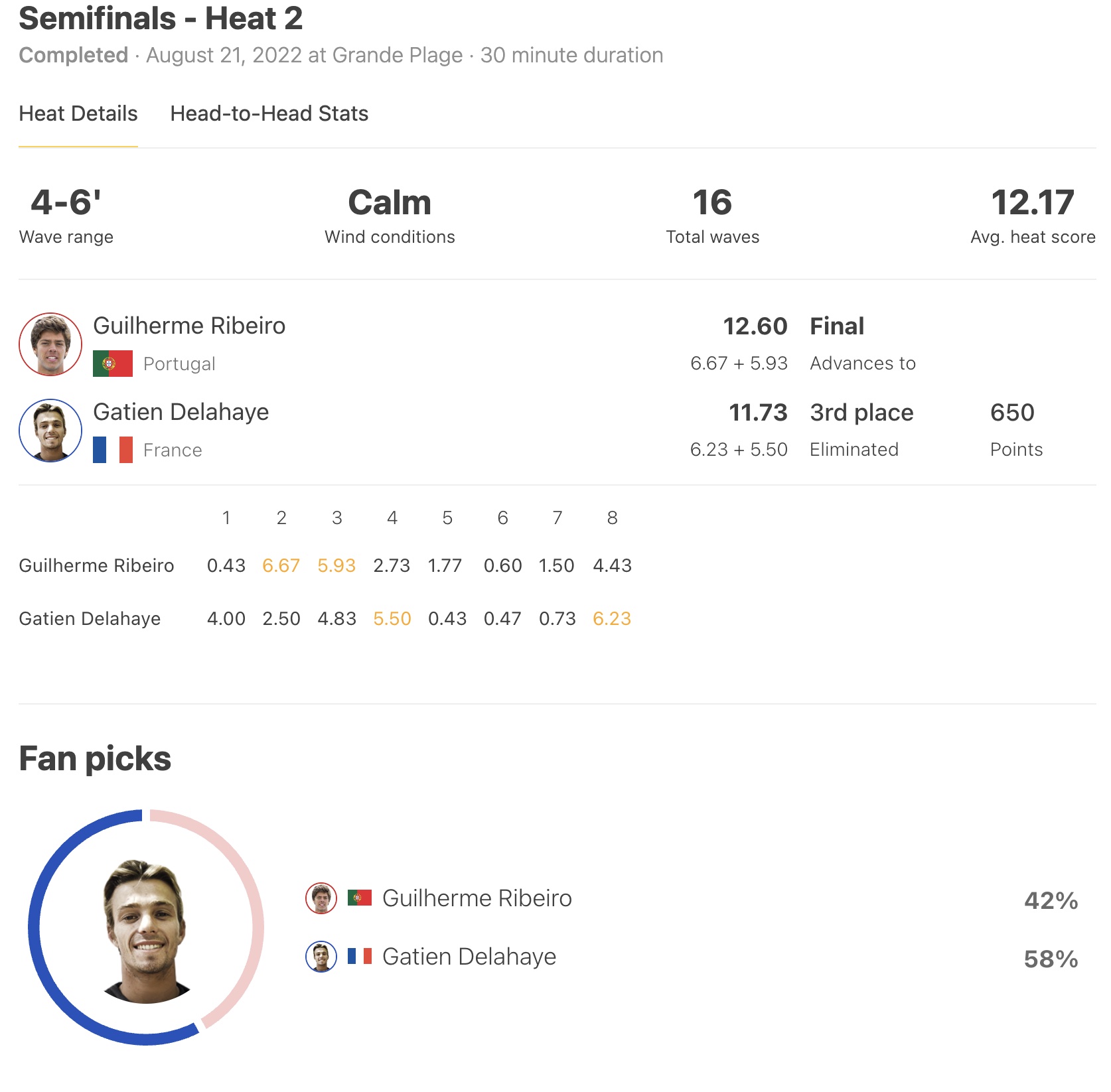
Task: Click small Delahaye avatar in Fan picks list
Action: (x=321, y=957)
